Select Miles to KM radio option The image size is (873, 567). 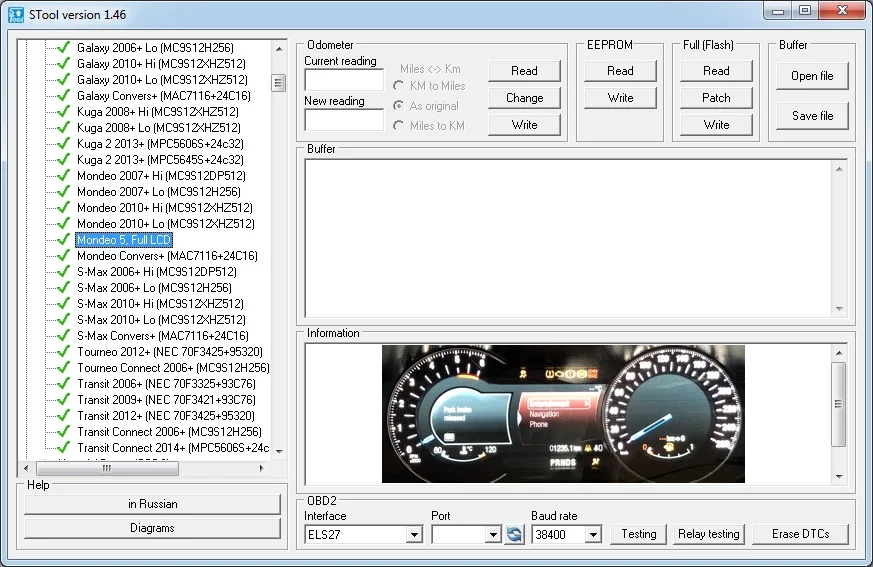[398, 126]
